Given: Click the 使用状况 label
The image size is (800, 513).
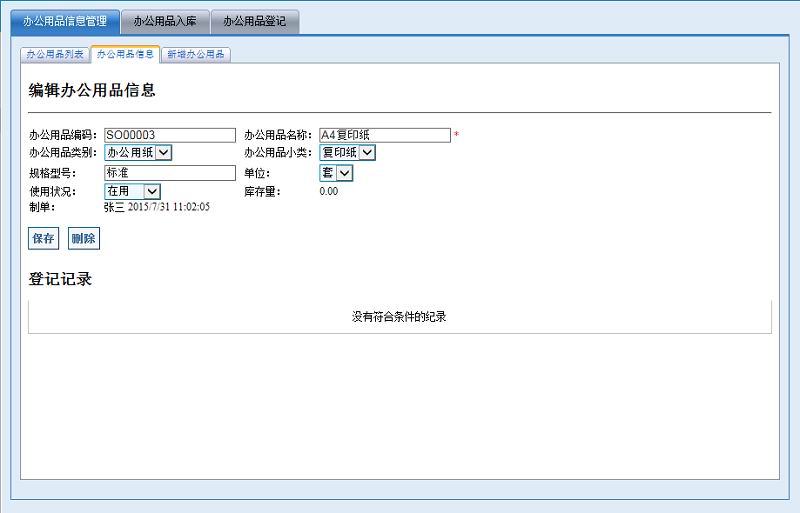Looking at the screenshot, I should coord(53,192).
